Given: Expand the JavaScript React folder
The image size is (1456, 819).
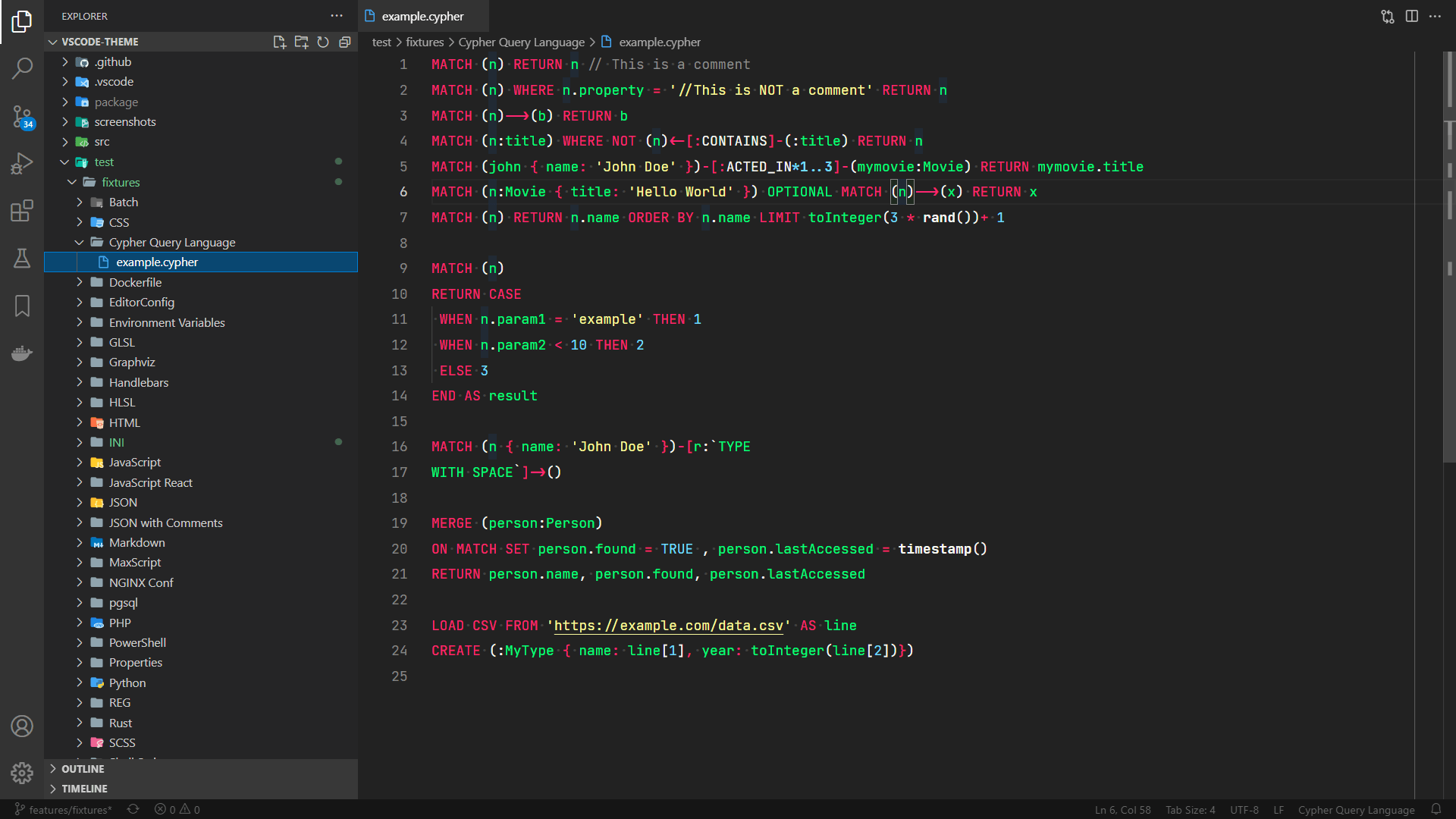Looking at the screenshot, I should click(150, 482).
